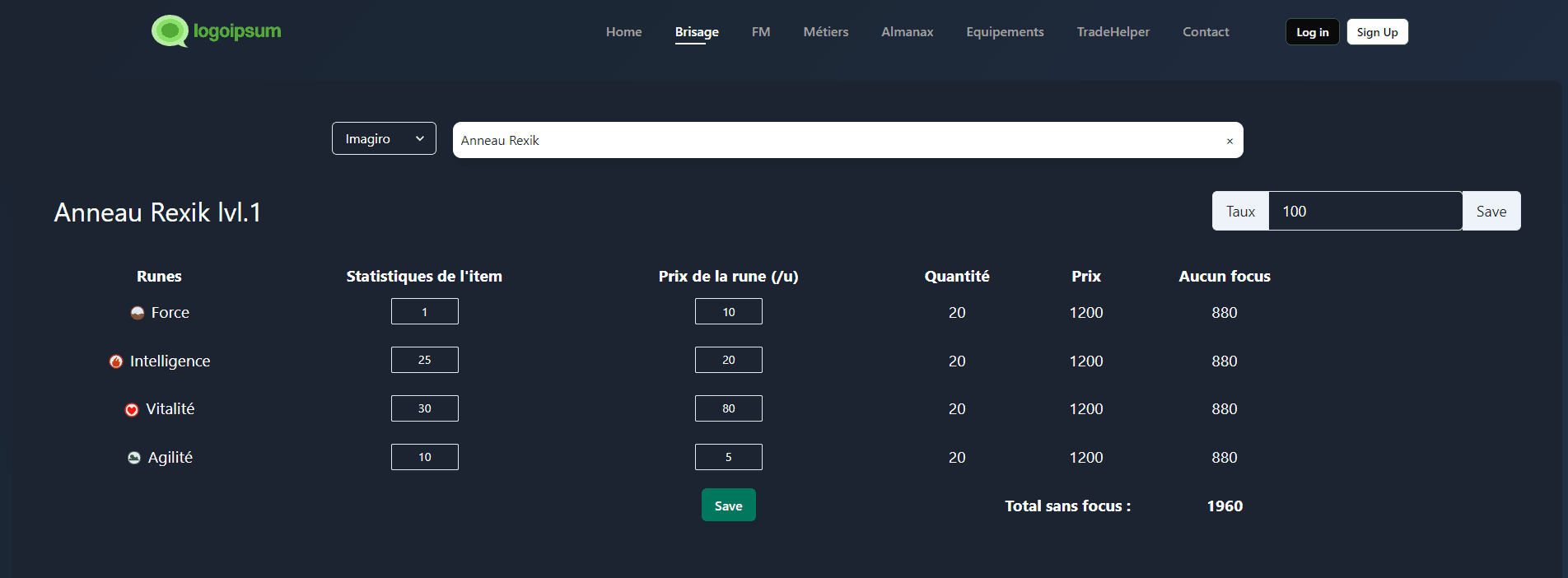Screen dimensions: 1568x578
Task: Click the logoipsum logo icon
Action: coord(170,31)
